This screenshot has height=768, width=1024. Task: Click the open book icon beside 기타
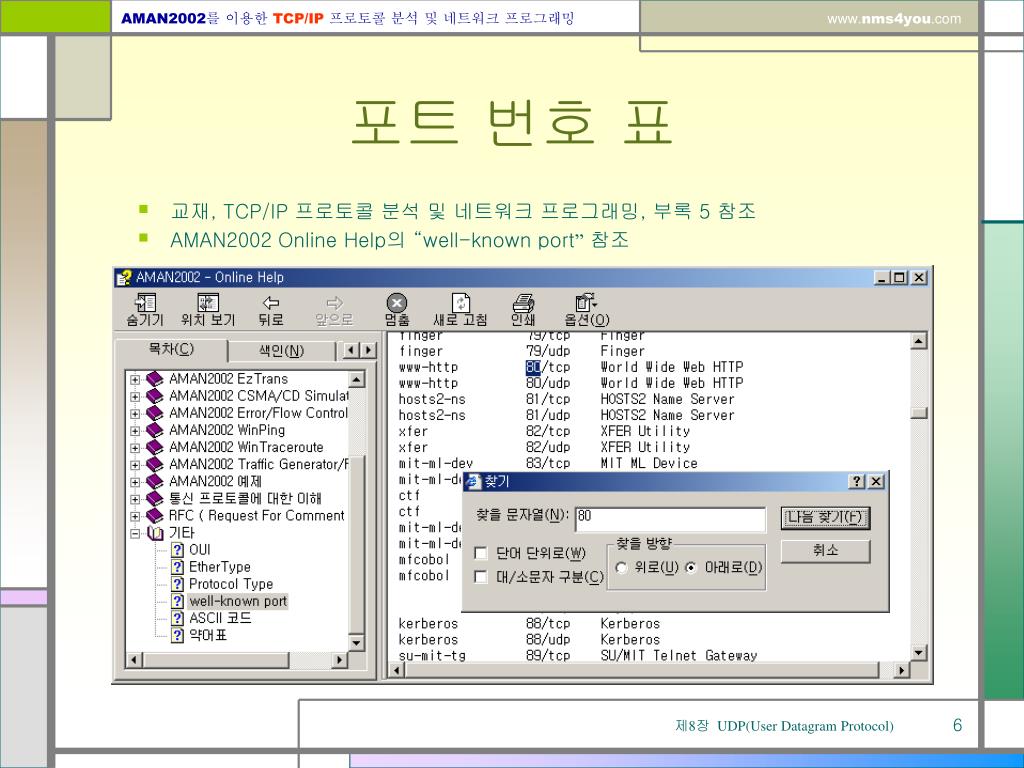tap(155, 533)
